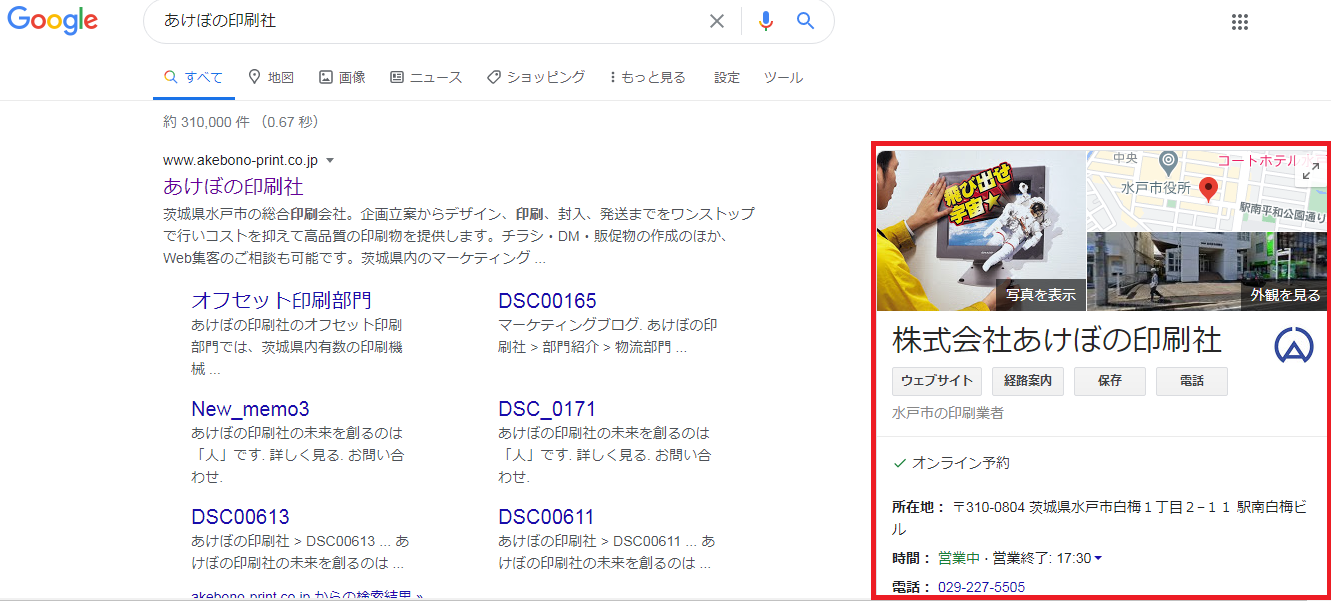This screenshot has height=601, width=1331.
Task: Click the 水戸市役所 map marker icon
Action: pyautogui.click(x=1167, y=161)
